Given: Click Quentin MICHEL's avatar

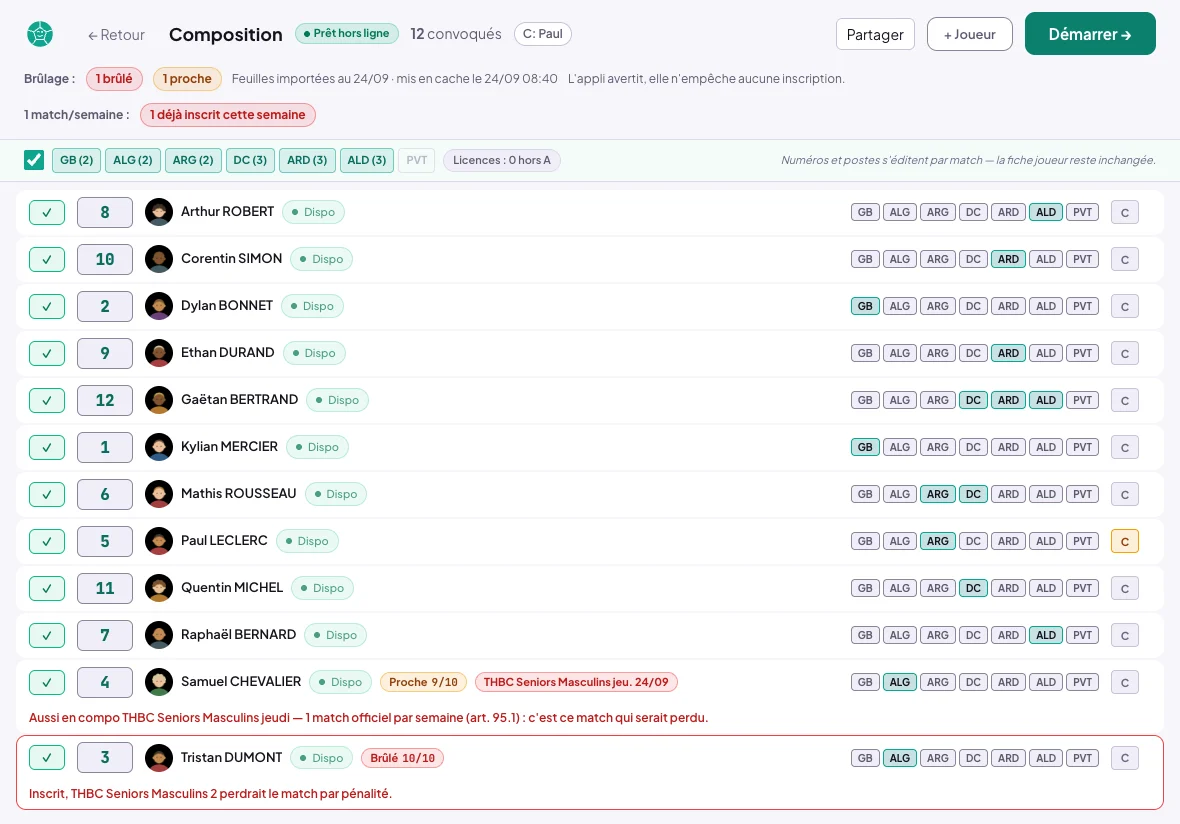Looking at the screenshot, I should click(x=159, y=588).
